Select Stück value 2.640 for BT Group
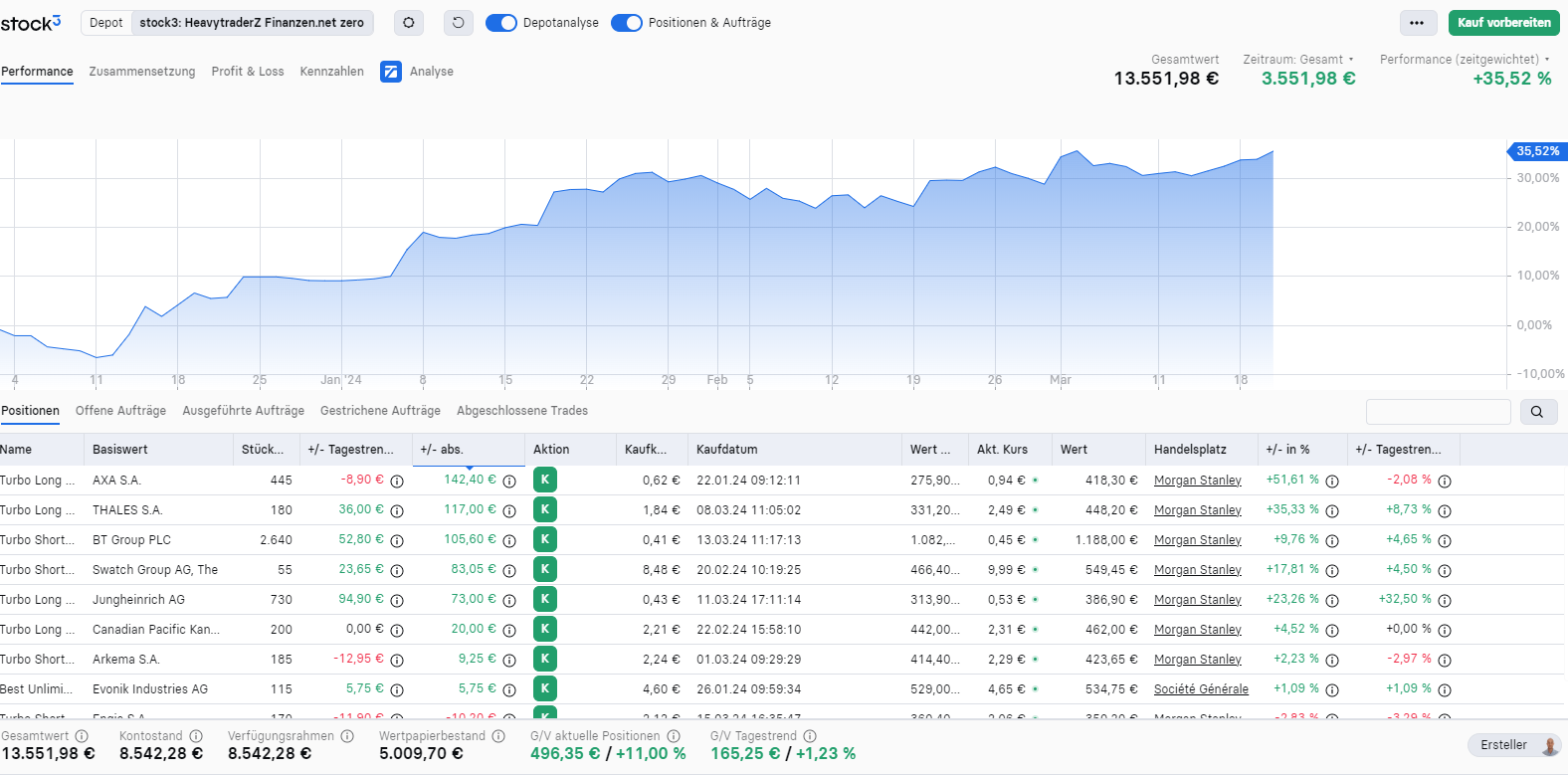Viewport: 1568px width, 775px height. coord(277,540)
